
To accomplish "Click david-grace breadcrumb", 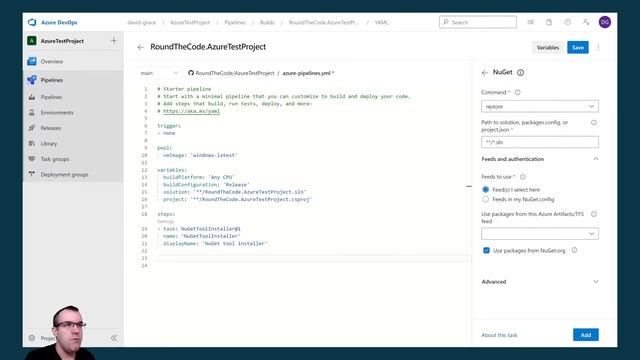I will coord(141,22).
